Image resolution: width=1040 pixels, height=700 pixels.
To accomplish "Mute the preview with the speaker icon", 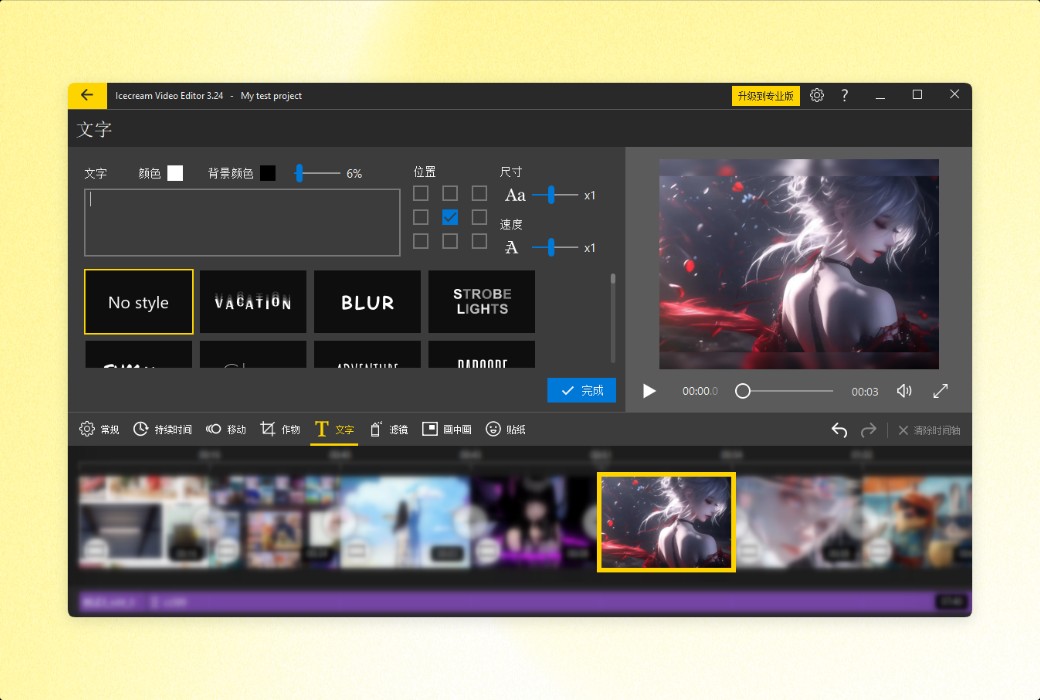I will (x=904, y=391).
